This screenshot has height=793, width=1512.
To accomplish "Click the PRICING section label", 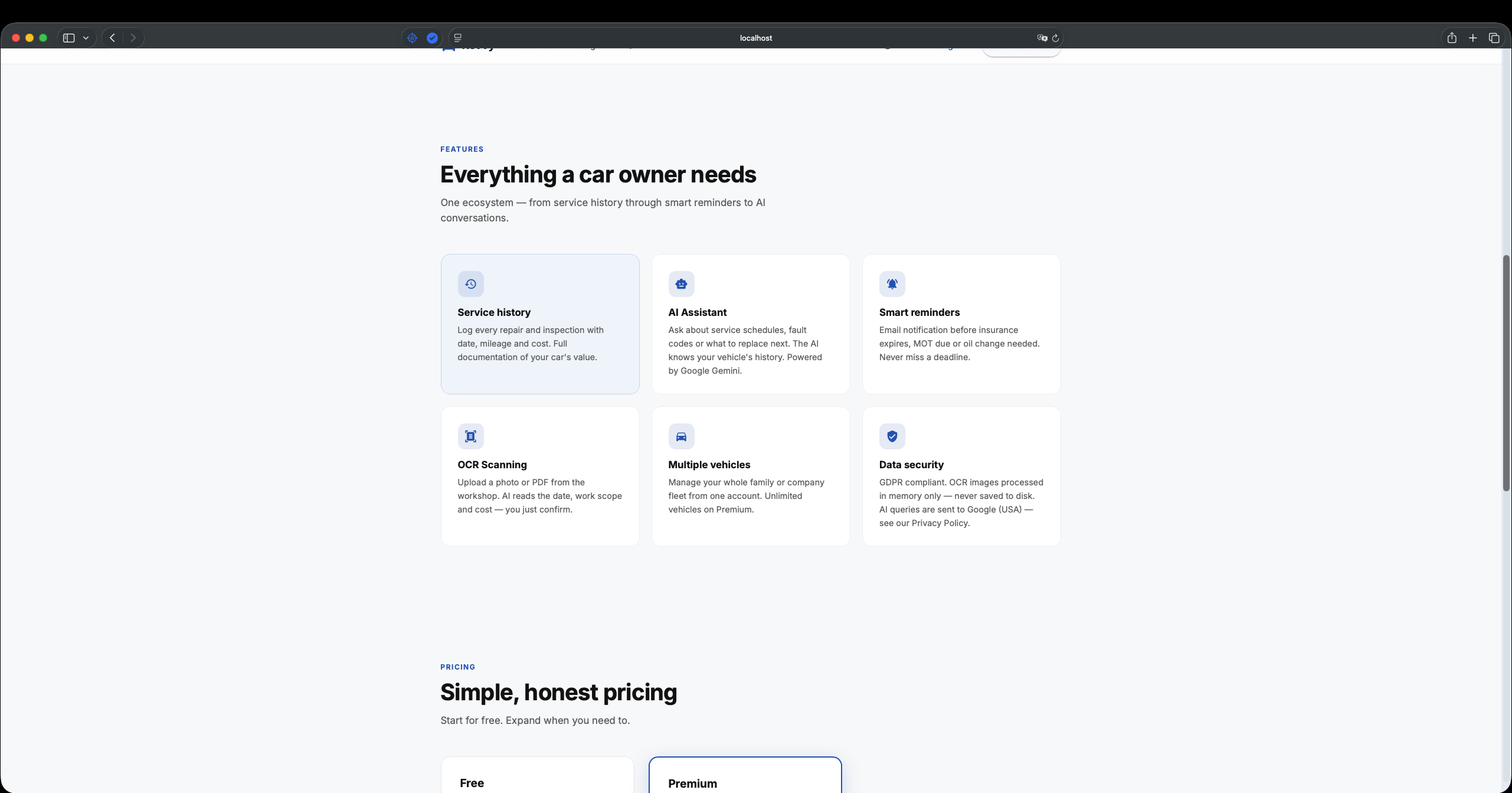I will click(457, 667).
